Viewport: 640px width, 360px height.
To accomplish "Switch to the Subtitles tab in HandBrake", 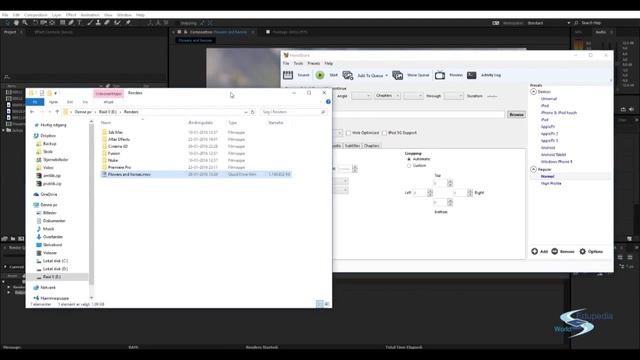I will 352,146.
